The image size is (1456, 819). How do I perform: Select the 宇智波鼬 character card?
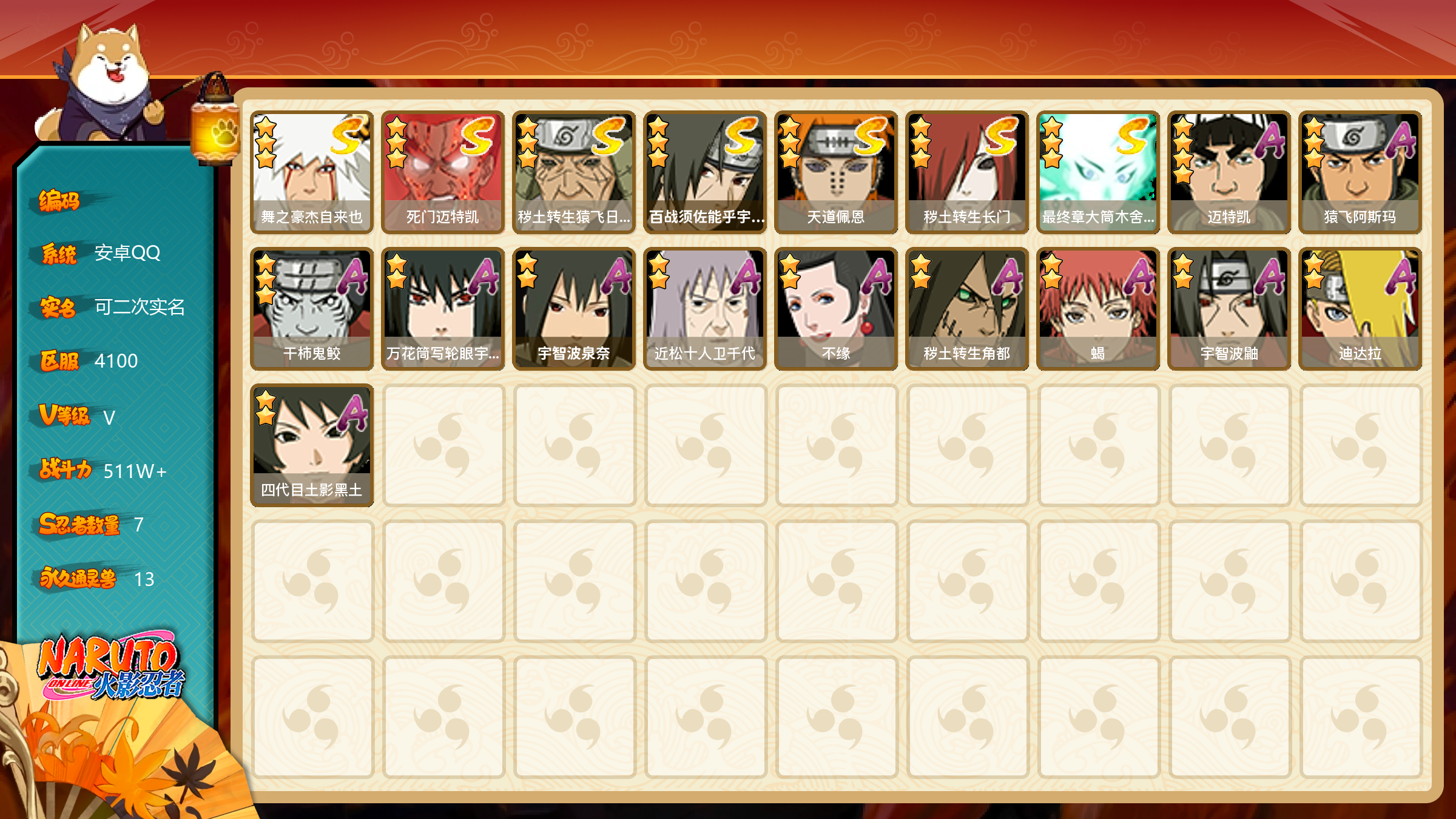point(1229,309)
